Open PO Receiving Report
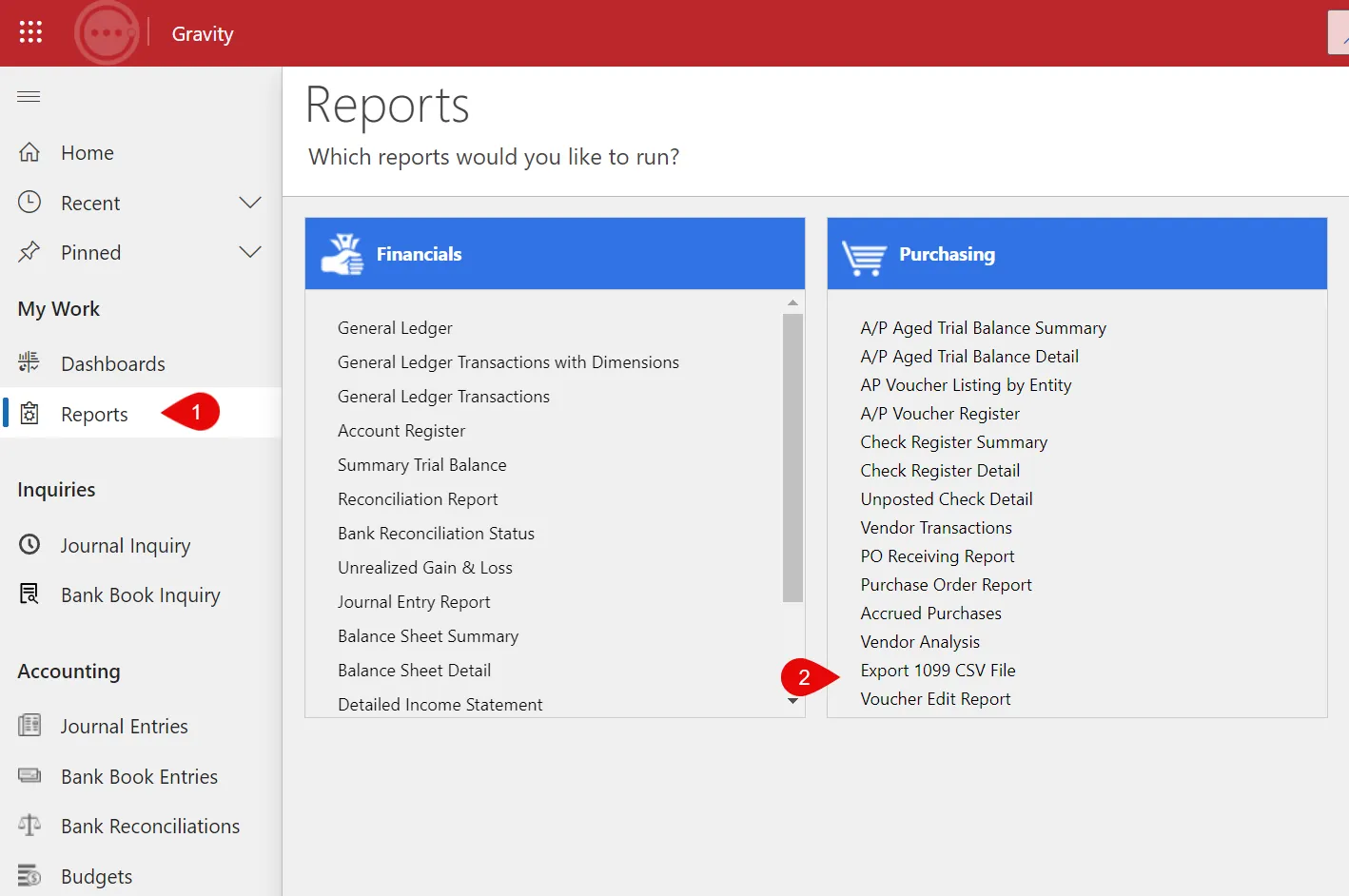 pyautogui.click(x=938, y=556)
